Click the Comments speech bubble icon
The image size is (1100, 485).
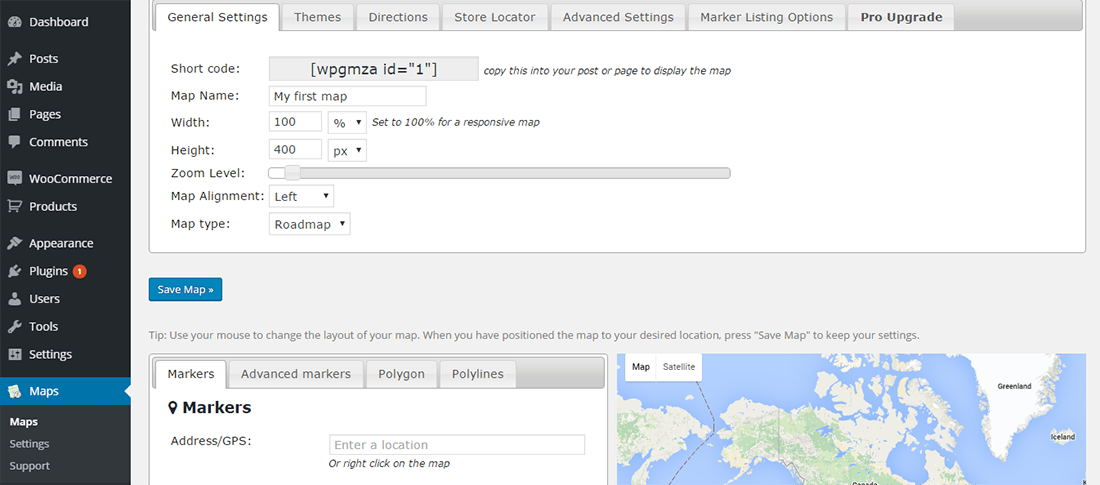point(14,142)
